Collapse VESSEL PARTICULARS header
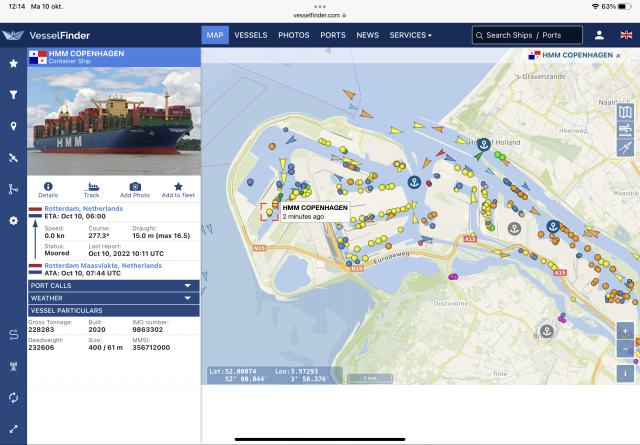The width and height of the screenshot is (640, 445). tap(113, 311)
